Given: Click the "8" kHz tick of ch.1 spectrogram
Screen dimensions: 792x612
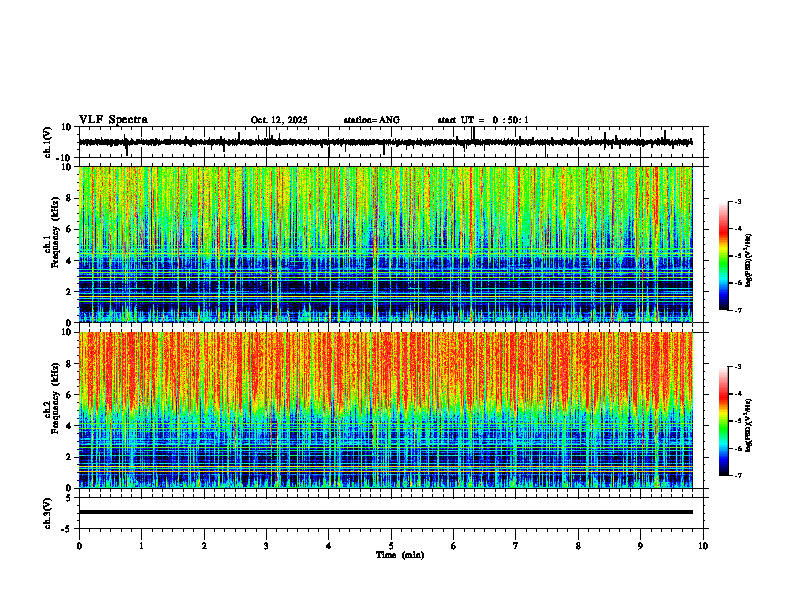Looking at the screenshot, I should coord(69,198).
